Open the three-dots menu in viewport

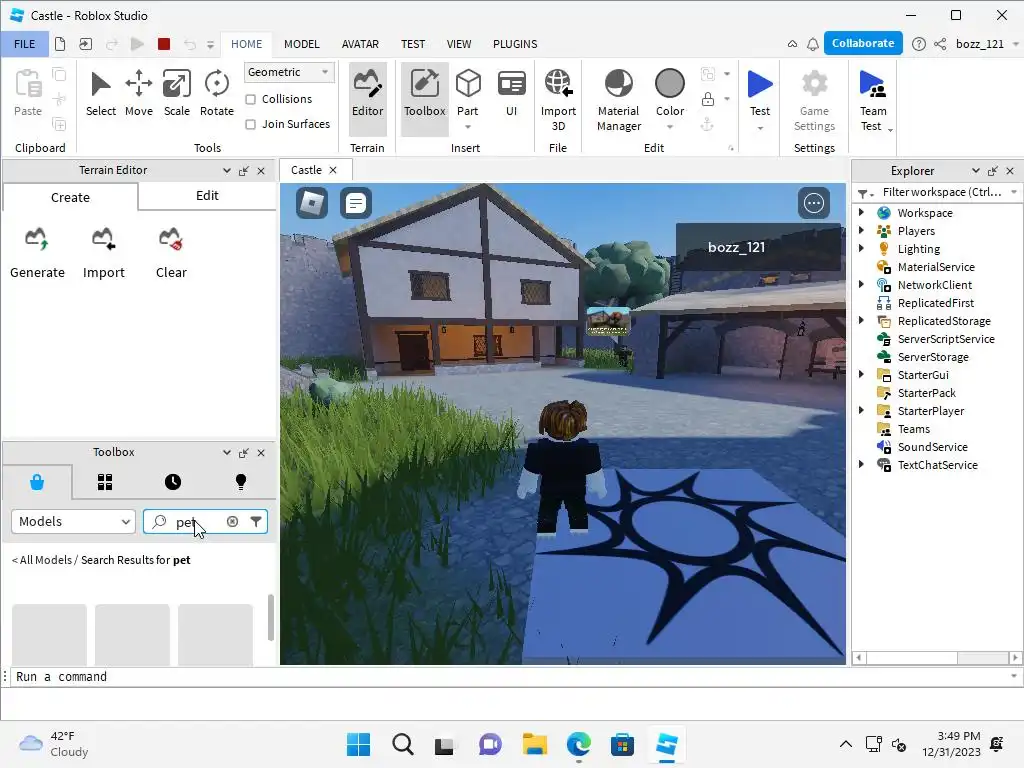814,203
